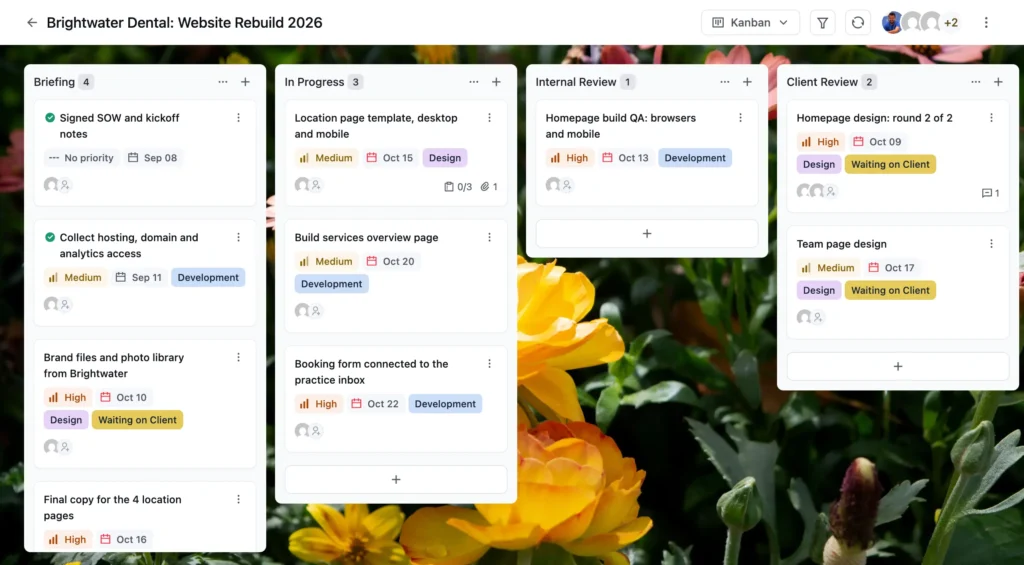Viewport: 1024px width, 565px height.
Task: Change Medium priority on Collect hosting card
Action: coord(75,277)
